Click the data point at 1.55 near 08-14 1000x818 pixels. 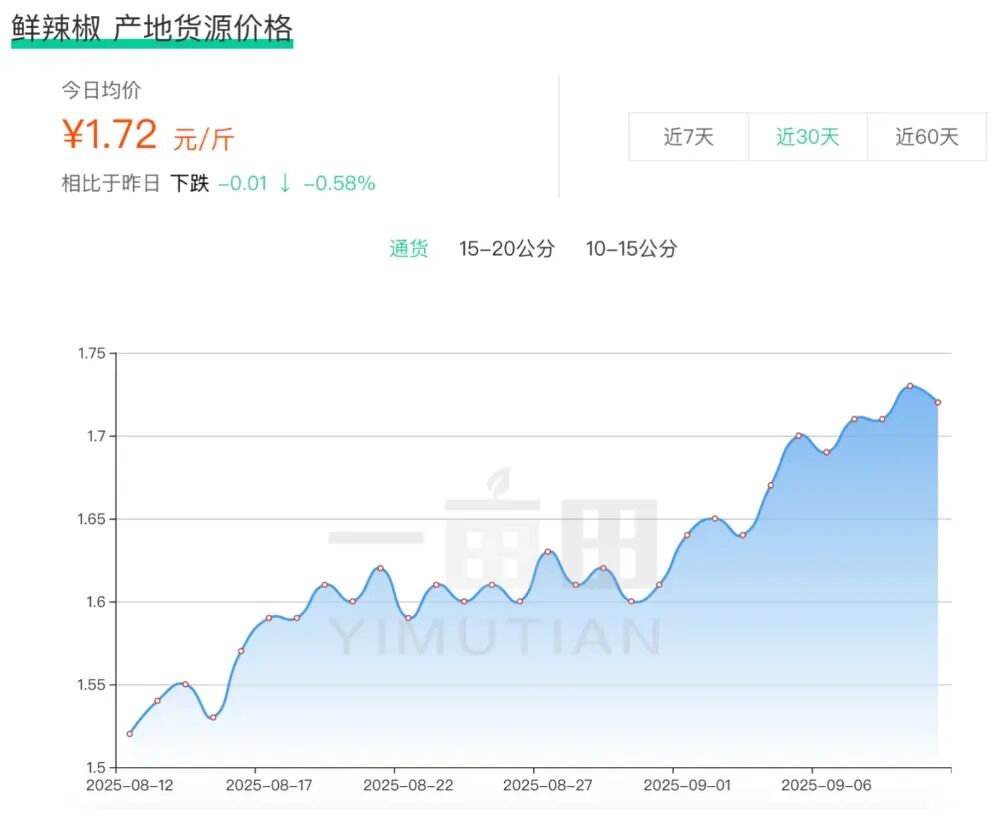(x=185, y=684)
